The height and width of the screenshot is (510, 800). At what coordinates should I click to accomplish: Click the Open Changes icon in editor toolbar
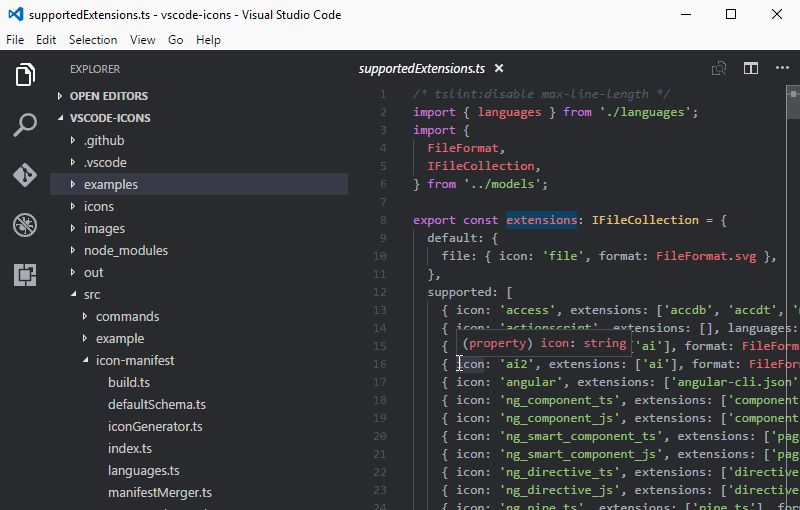click(x=719, y=68)
